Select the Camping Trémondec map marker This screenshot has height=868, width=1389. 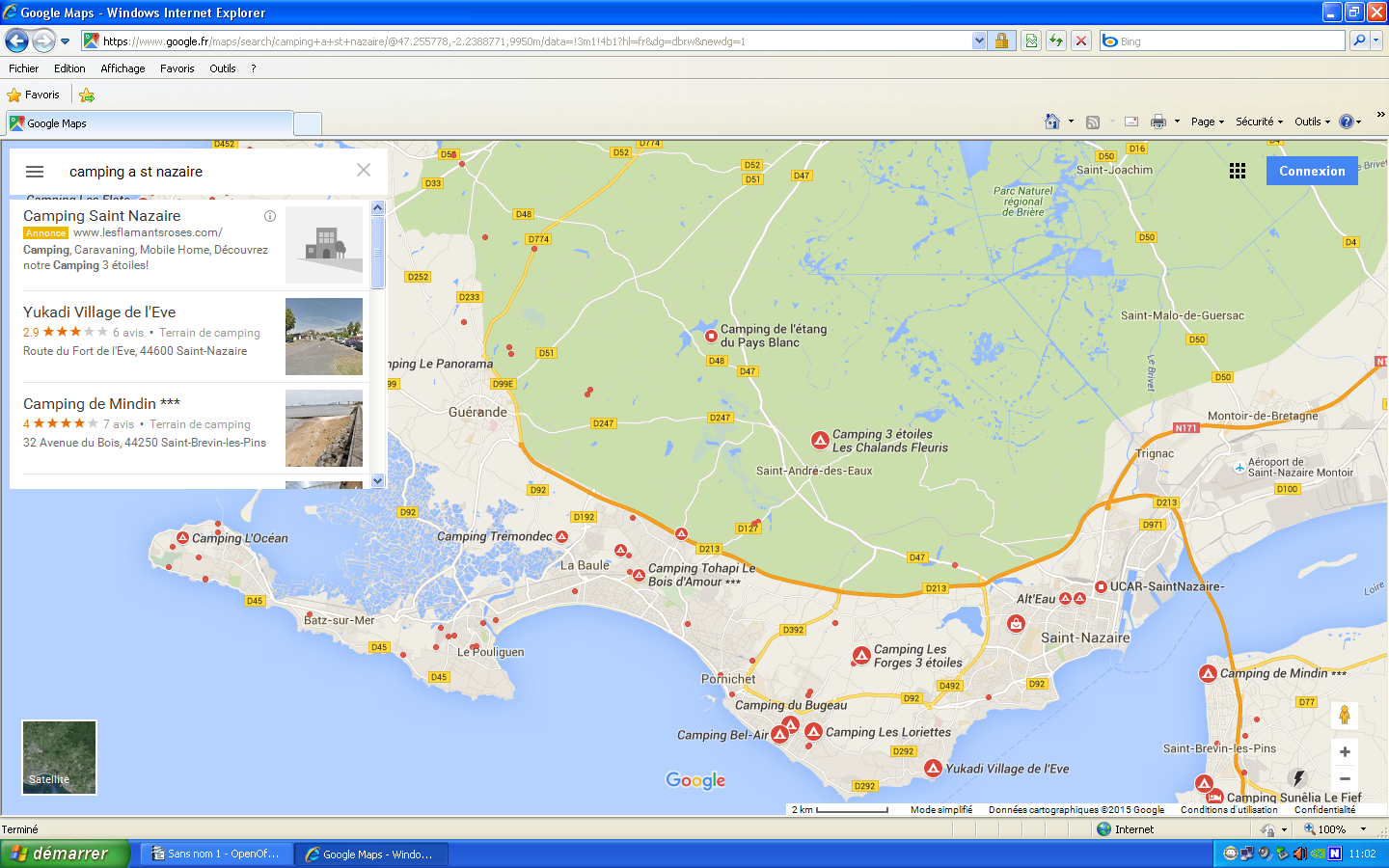pyautogui.click(x=561, y=536)
